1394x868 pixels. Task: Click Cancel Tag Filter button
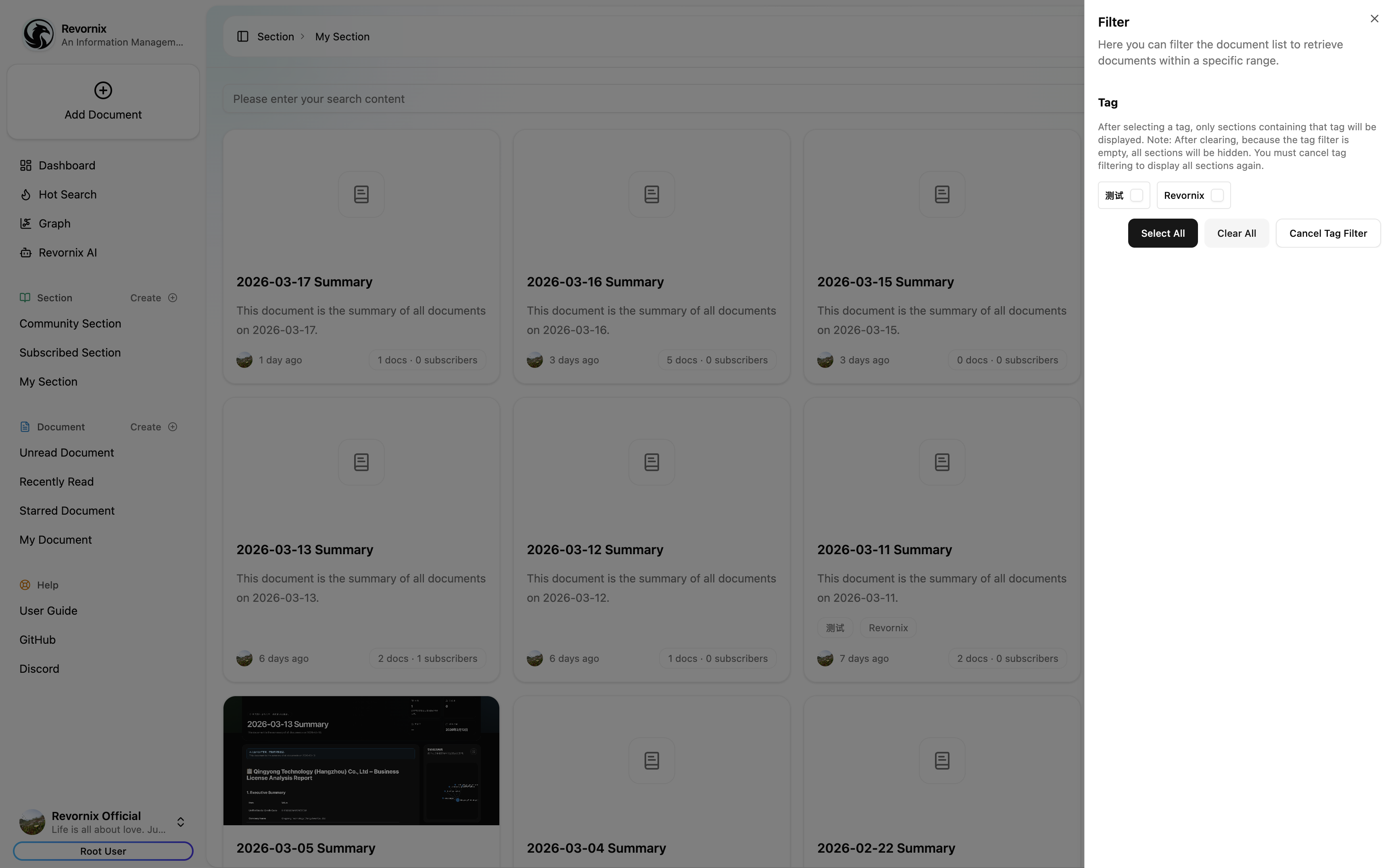(1327, 234)
